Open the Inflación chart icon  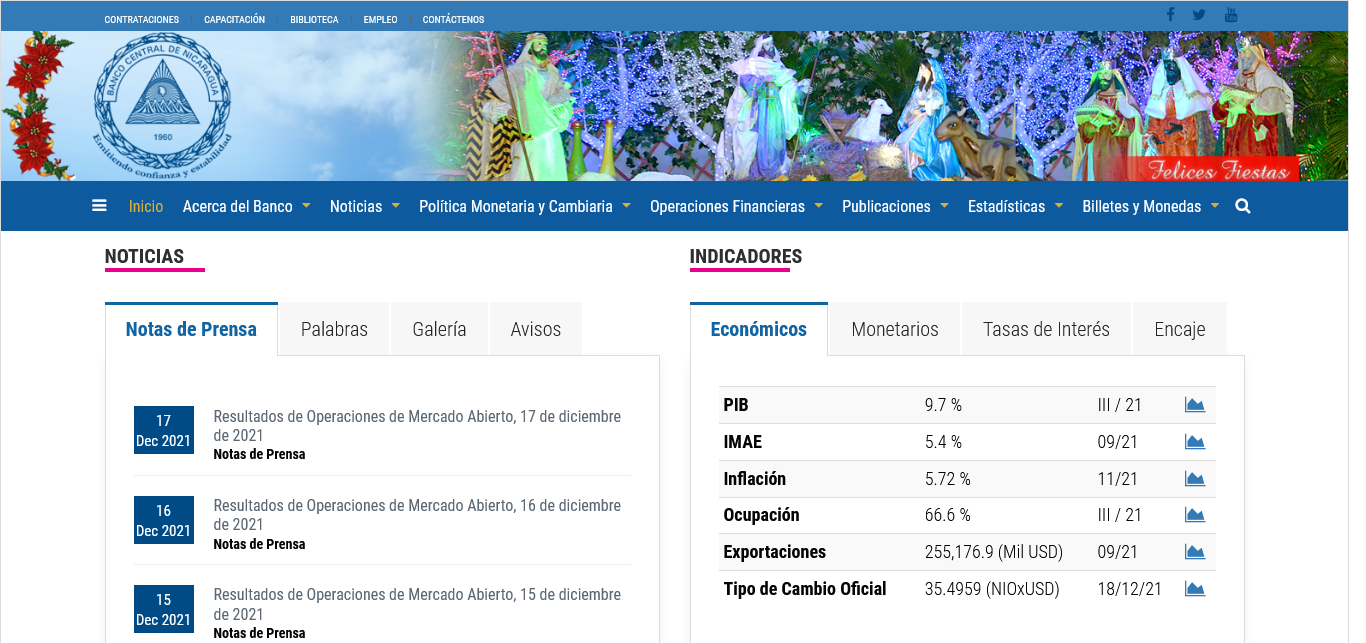click(1194, 479)
